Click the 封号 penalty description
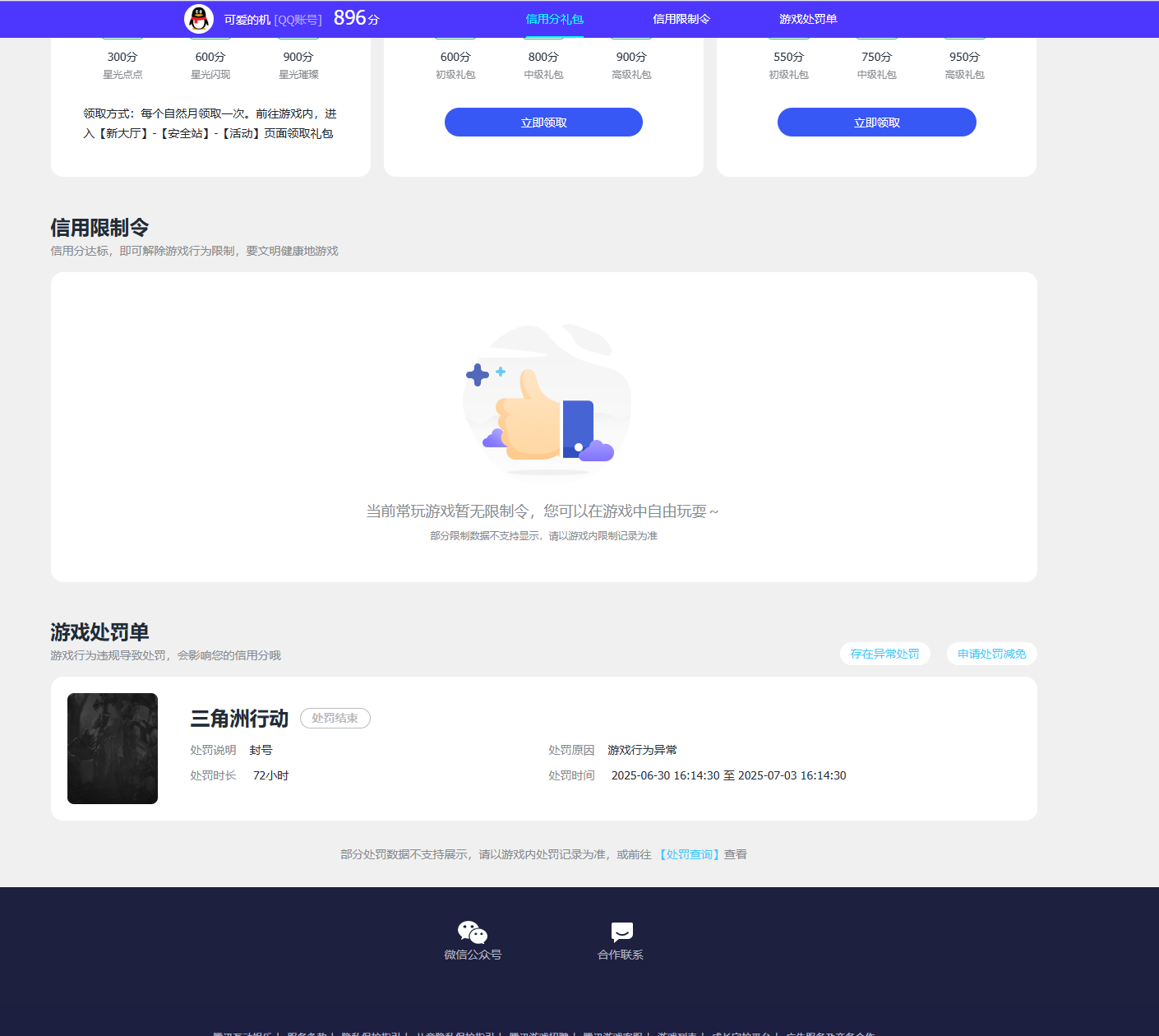Viewport: 1159px width, 1036px height. coord(261,750)
